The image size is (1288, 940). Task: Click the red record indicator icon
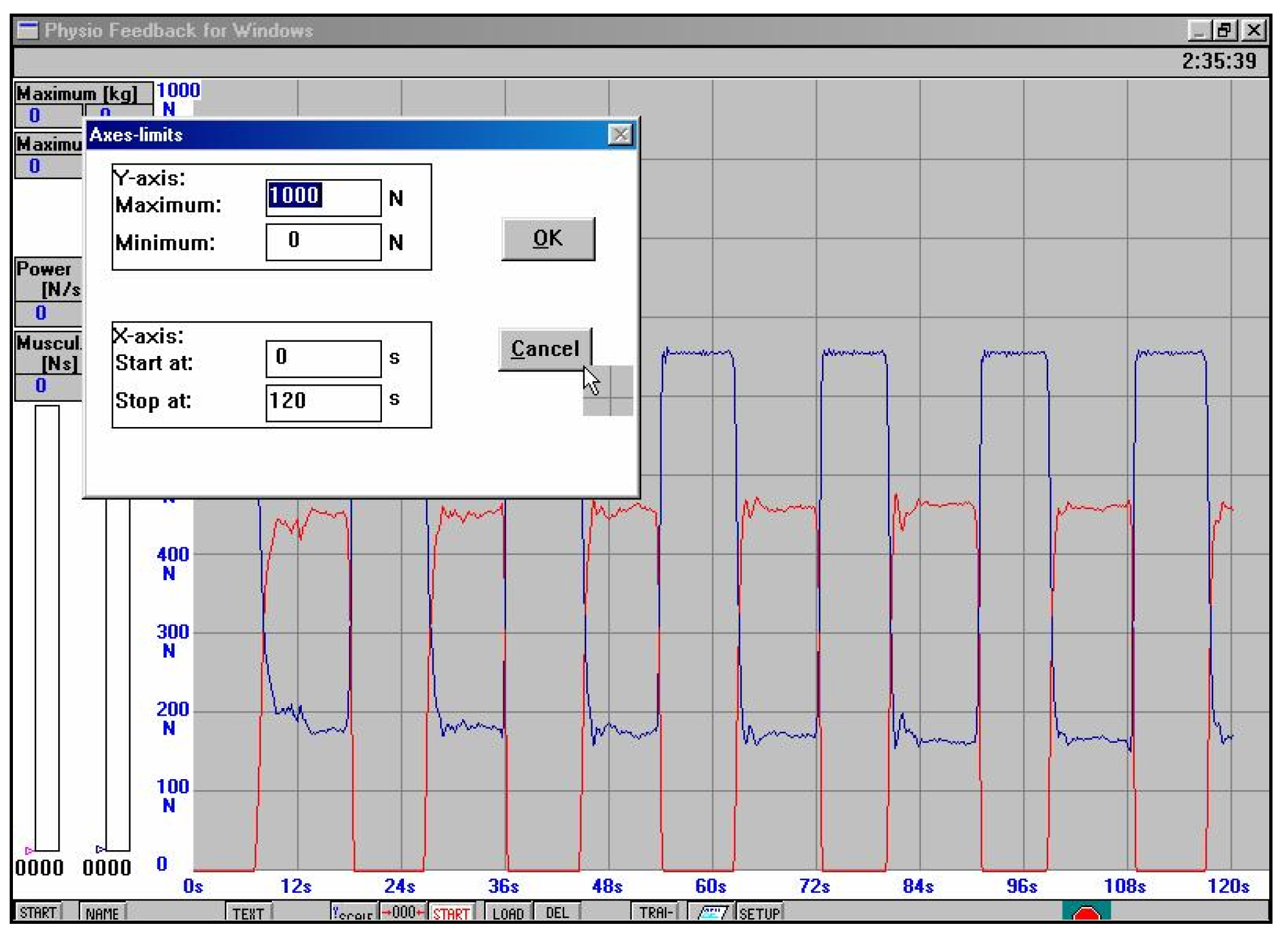(x=1086, y=912)
